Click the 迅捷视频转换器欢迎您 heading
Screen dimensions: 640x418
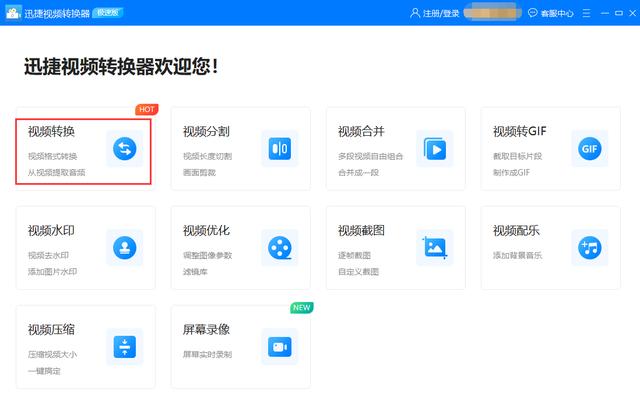pyautogui.click(x=121, y=67)
